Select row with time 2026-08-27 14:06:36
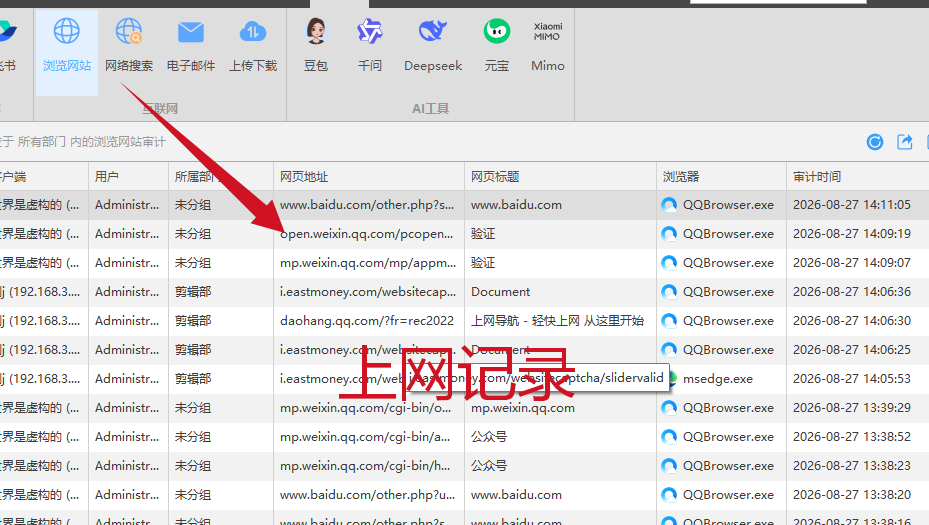The width and height of the screenshot is (929, 525). [x=464, y=292]
